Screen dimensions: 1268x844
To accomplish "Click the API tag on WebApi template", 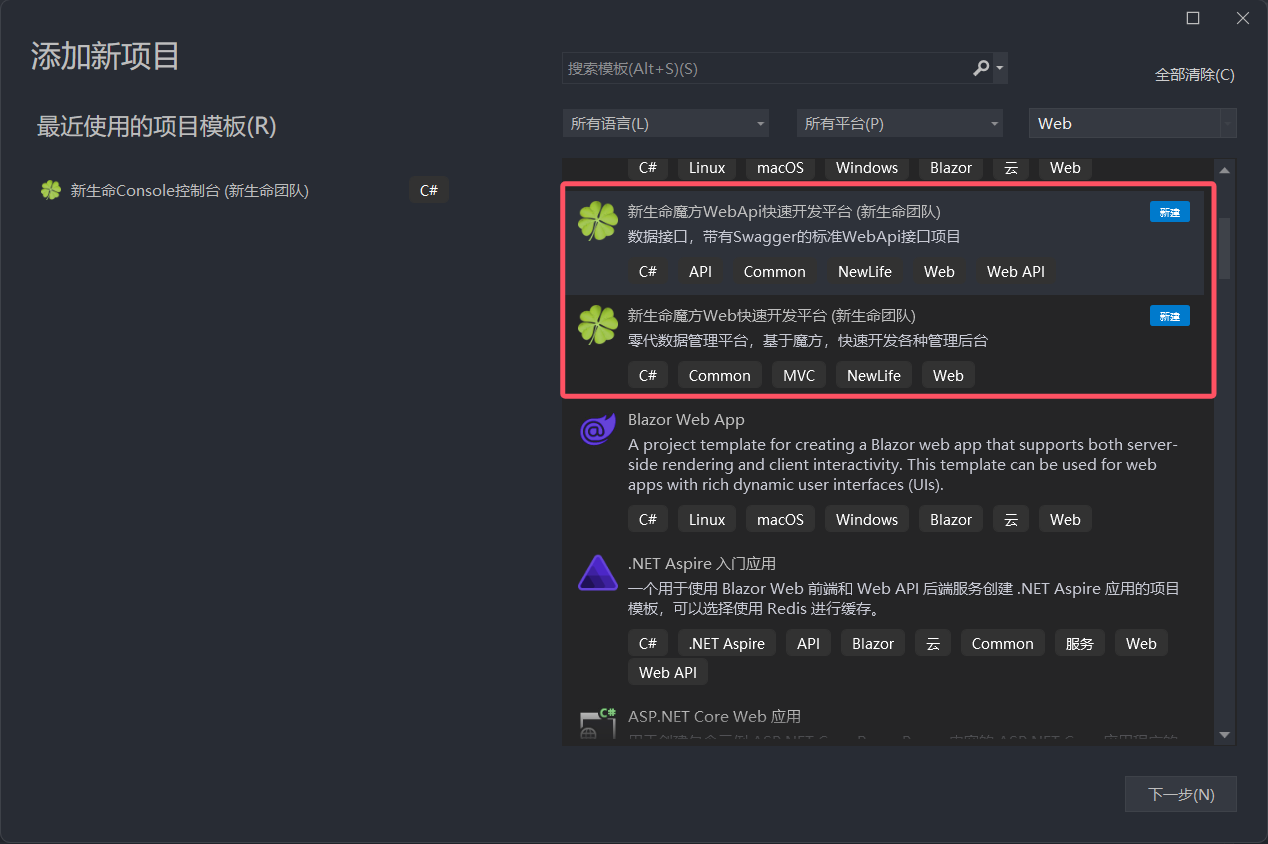I will click(x=700, y=272).
